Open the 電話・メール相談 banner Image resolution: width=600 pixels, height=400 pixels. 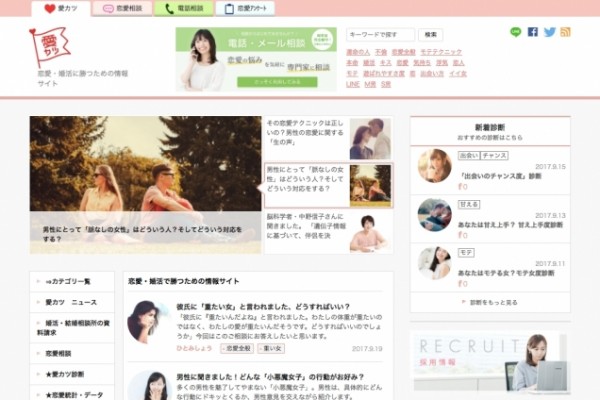pyautogui.click(x=256, y=59)
